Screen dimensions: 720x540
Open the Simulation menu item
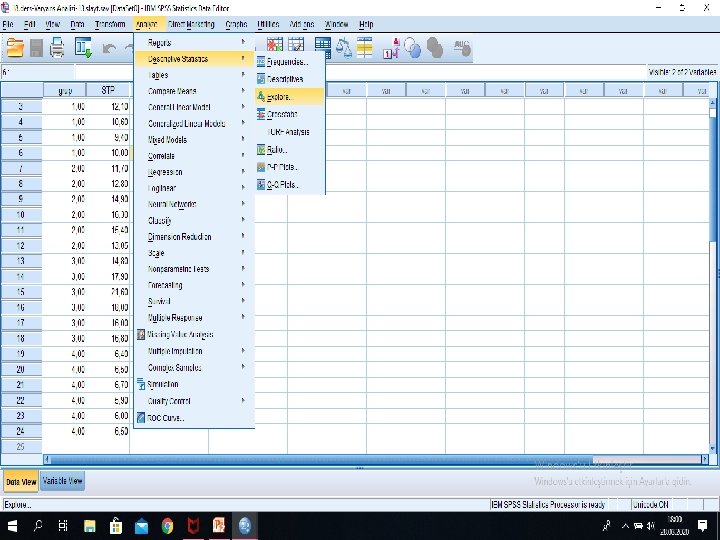click(194, 384)
